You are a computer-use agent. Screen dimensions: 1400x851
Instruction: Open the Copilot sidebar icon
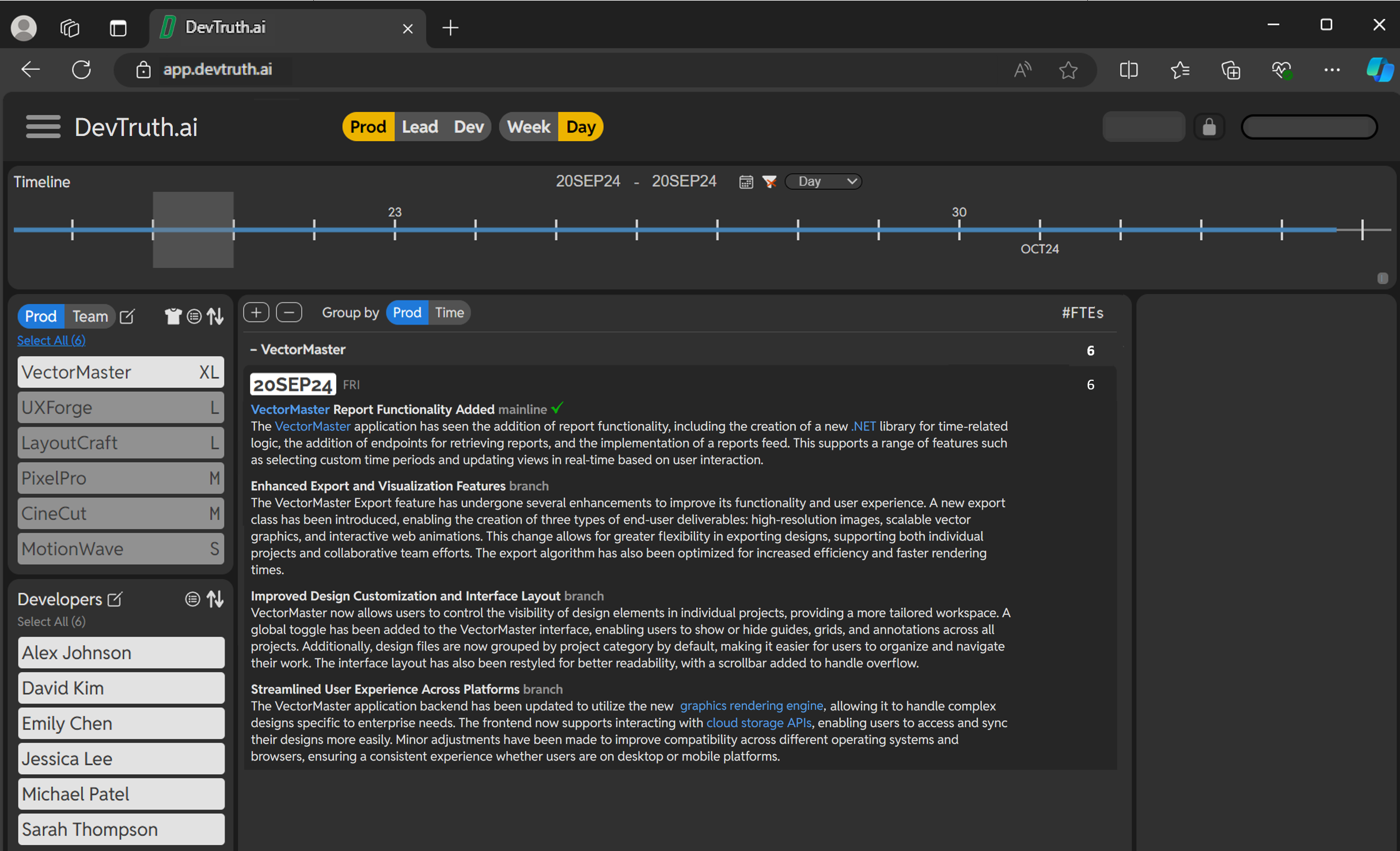click(x=1380, y=70)
